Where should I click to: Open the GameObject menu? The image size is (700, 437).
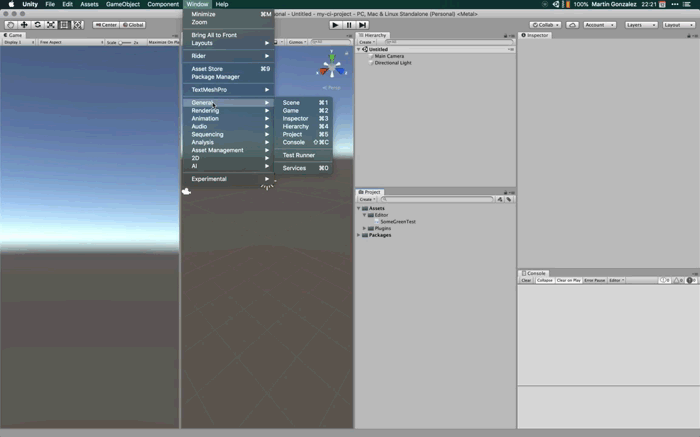pyautogui.click(x=123, y=4)
